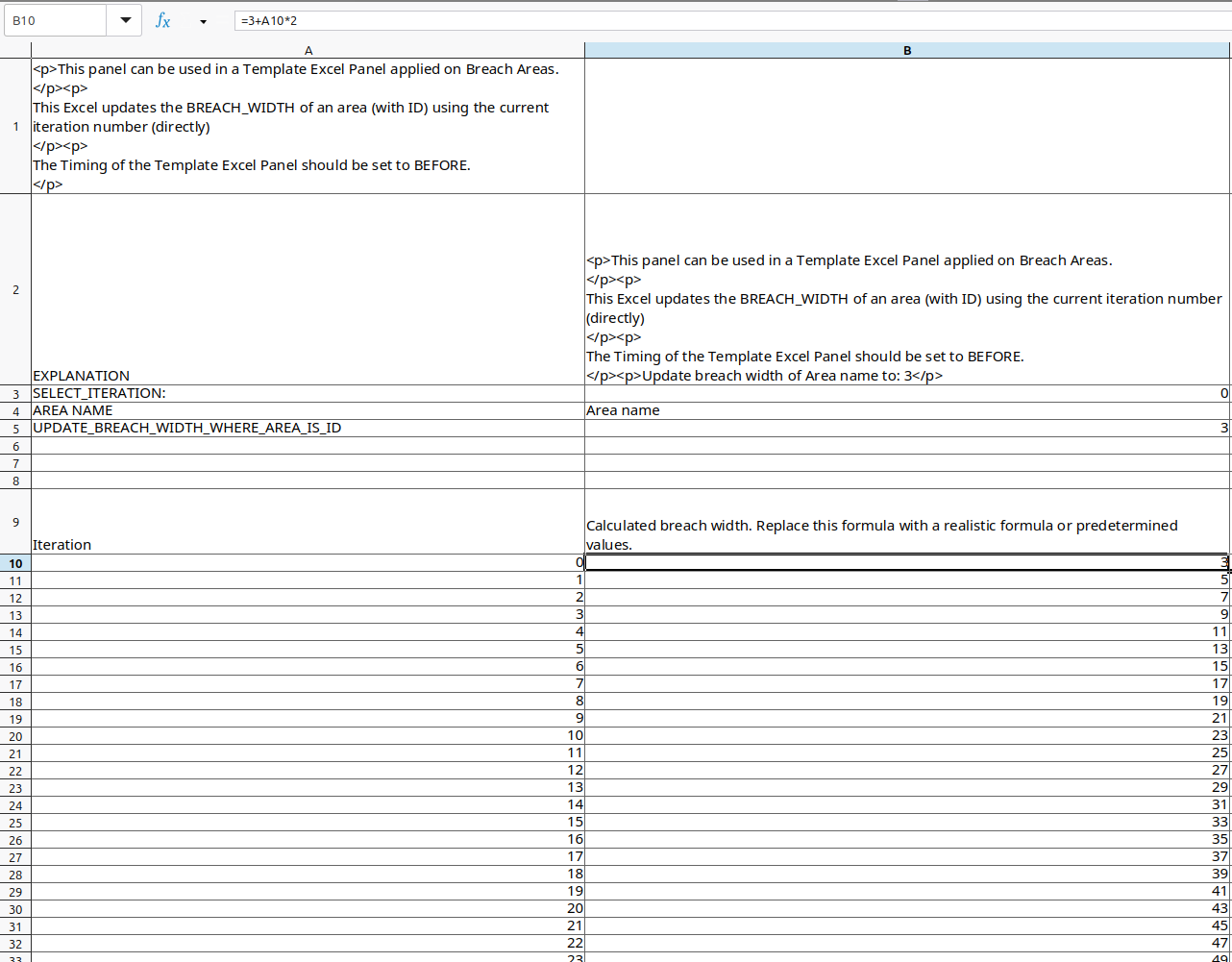Select cell B5 containing the value 3
Screen dimensions: 1232x962
pos(907,427)
